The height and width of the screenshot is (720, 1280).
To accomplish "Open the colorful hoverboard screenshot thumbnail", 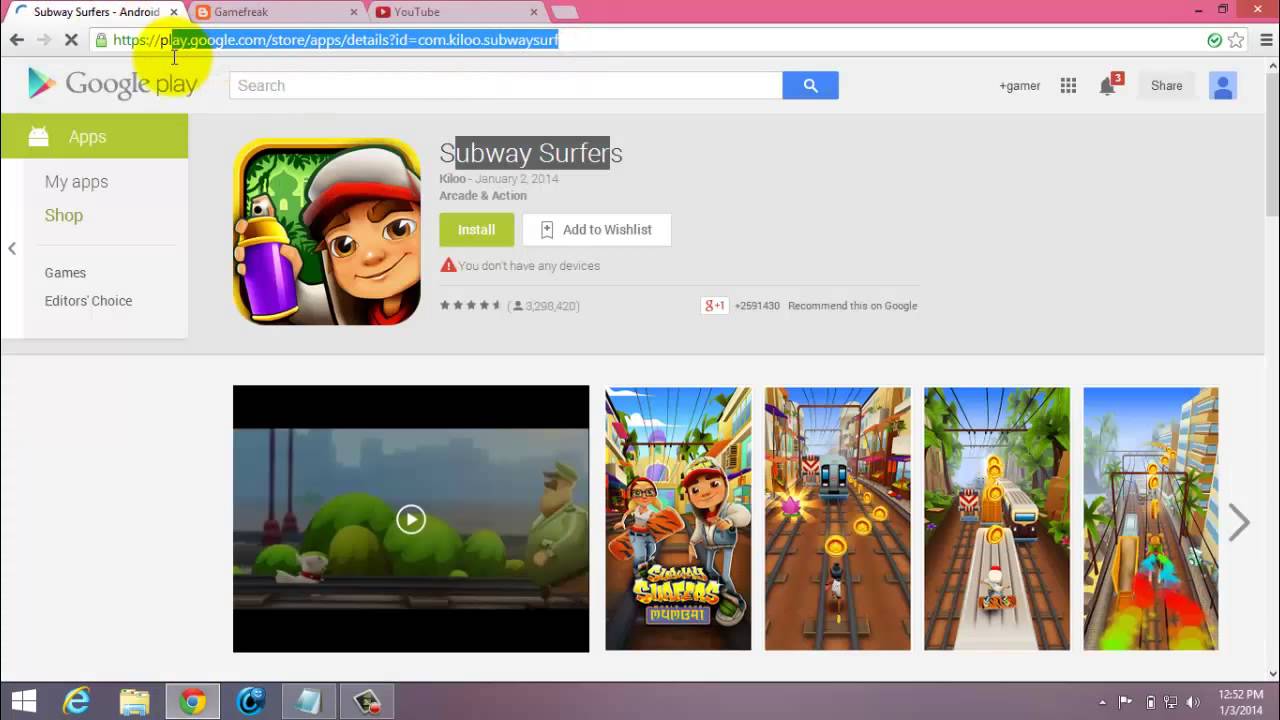I will (x=1151, y=519).
